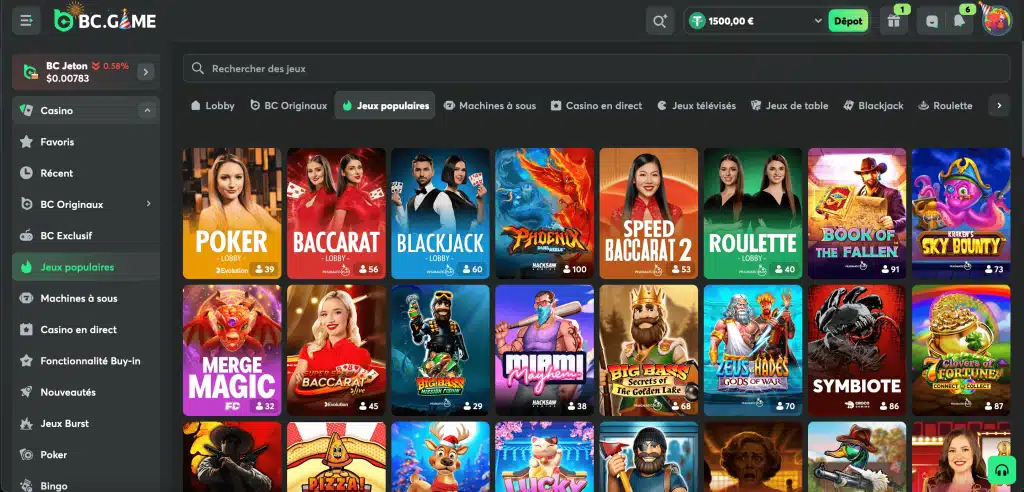Toggle the sidebar menu hamburger icon
The image size is (1024, 492).
26,20
